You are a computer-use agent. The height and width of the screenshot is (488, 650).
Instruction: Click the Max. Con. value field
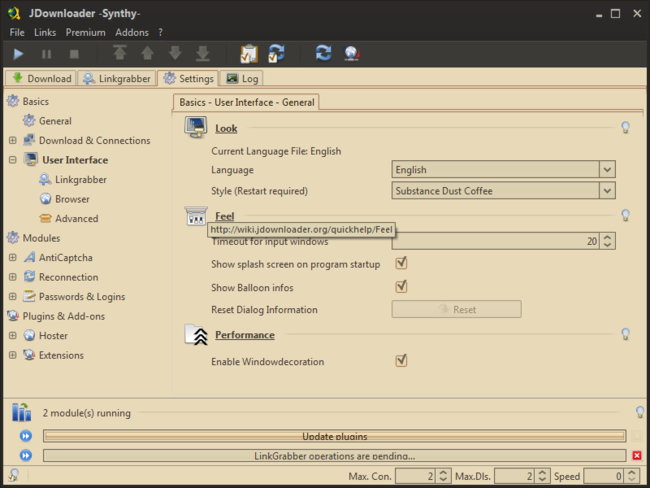[415, 476]
